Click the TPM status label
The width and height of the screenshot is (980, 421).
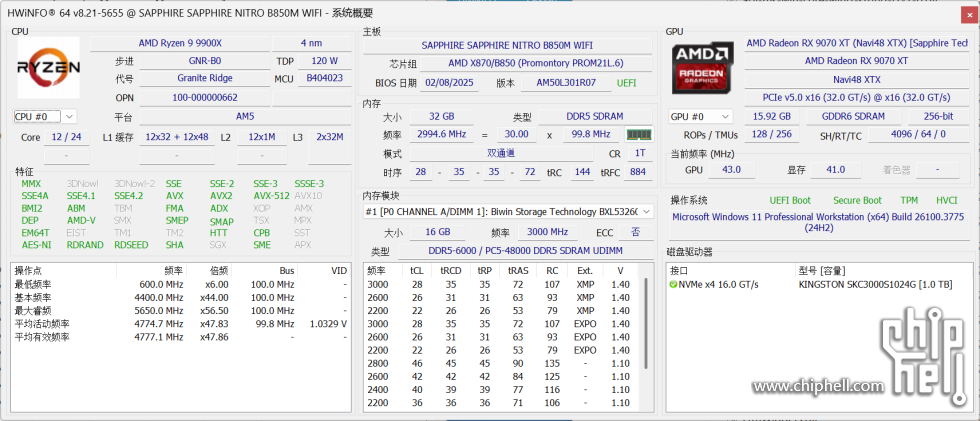click(909, 201)
